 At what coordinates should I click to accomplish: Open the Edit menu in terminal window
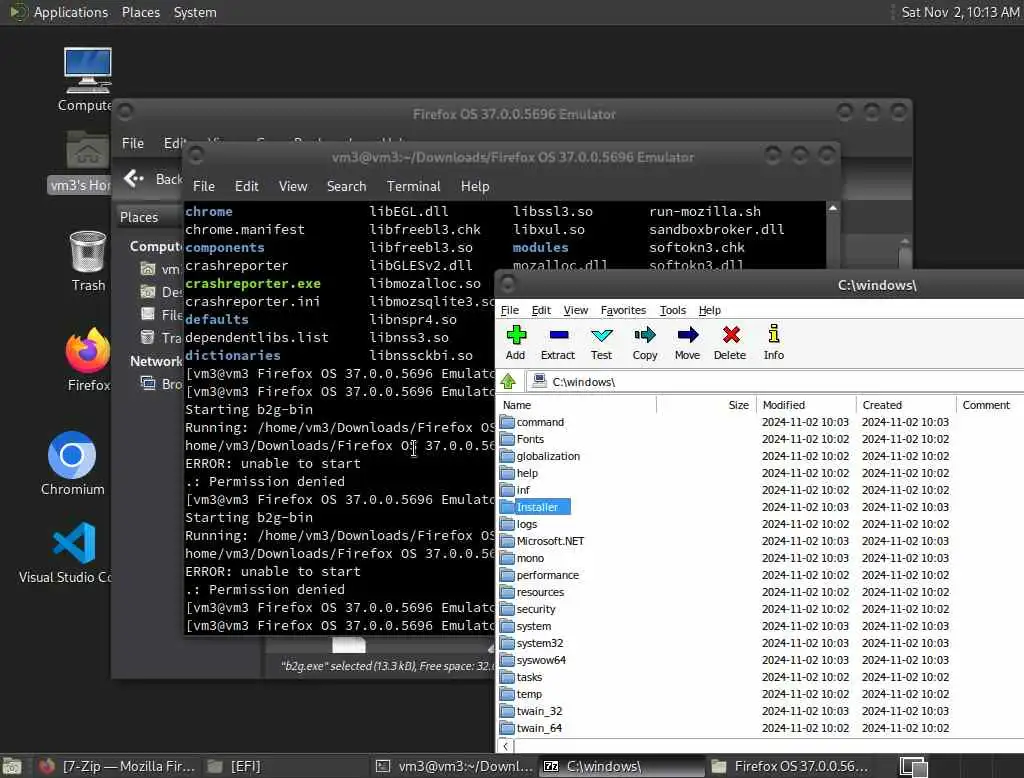coord(246,186)
